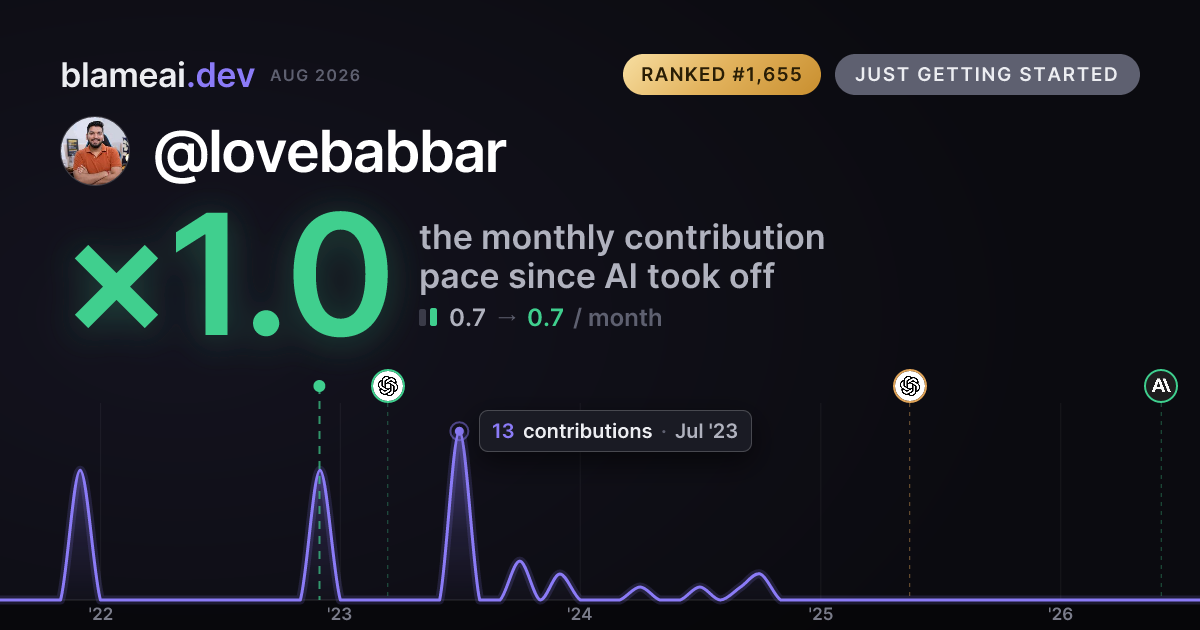1200x630 pixels.
Task: Click the green dot milestone marker
Action: pos(319,386)
